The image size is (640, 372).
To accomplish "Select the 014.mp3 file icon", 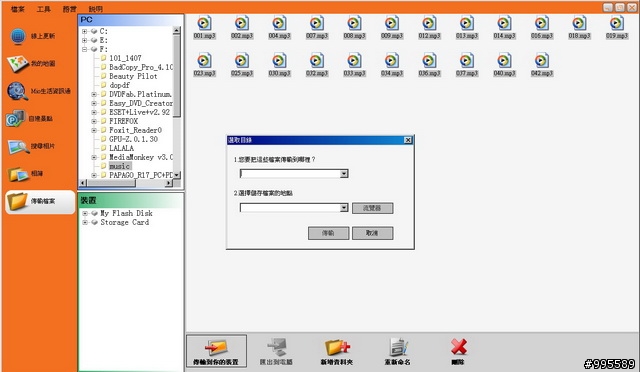I will click(504, 23).
